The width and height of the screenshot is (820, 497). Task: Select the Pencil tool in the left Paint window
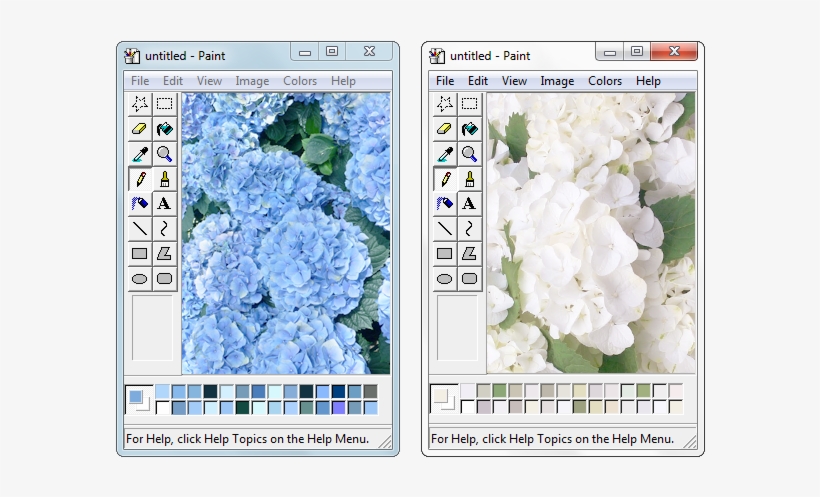(140, 179)
